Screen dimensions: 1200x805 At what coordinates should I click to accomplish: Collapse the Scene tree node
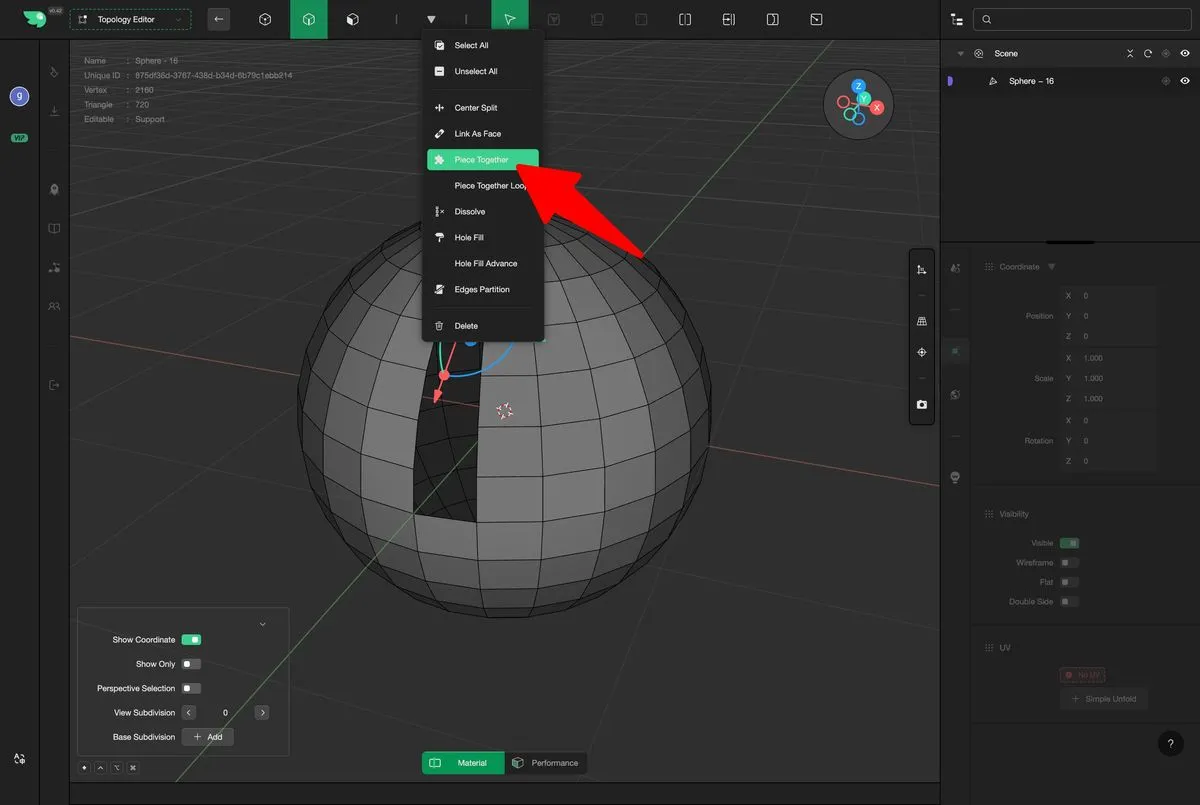coord(960,54)
